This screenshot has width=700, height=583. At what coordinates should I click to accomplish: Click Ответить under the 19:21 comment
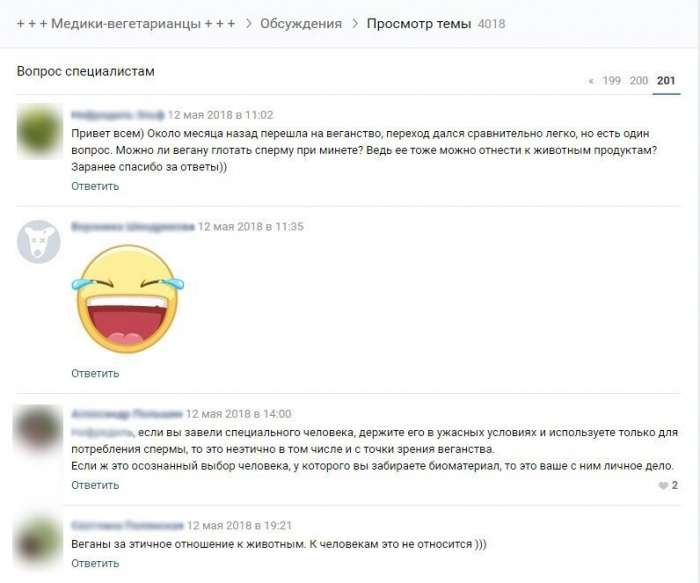(x=95, y=563)
